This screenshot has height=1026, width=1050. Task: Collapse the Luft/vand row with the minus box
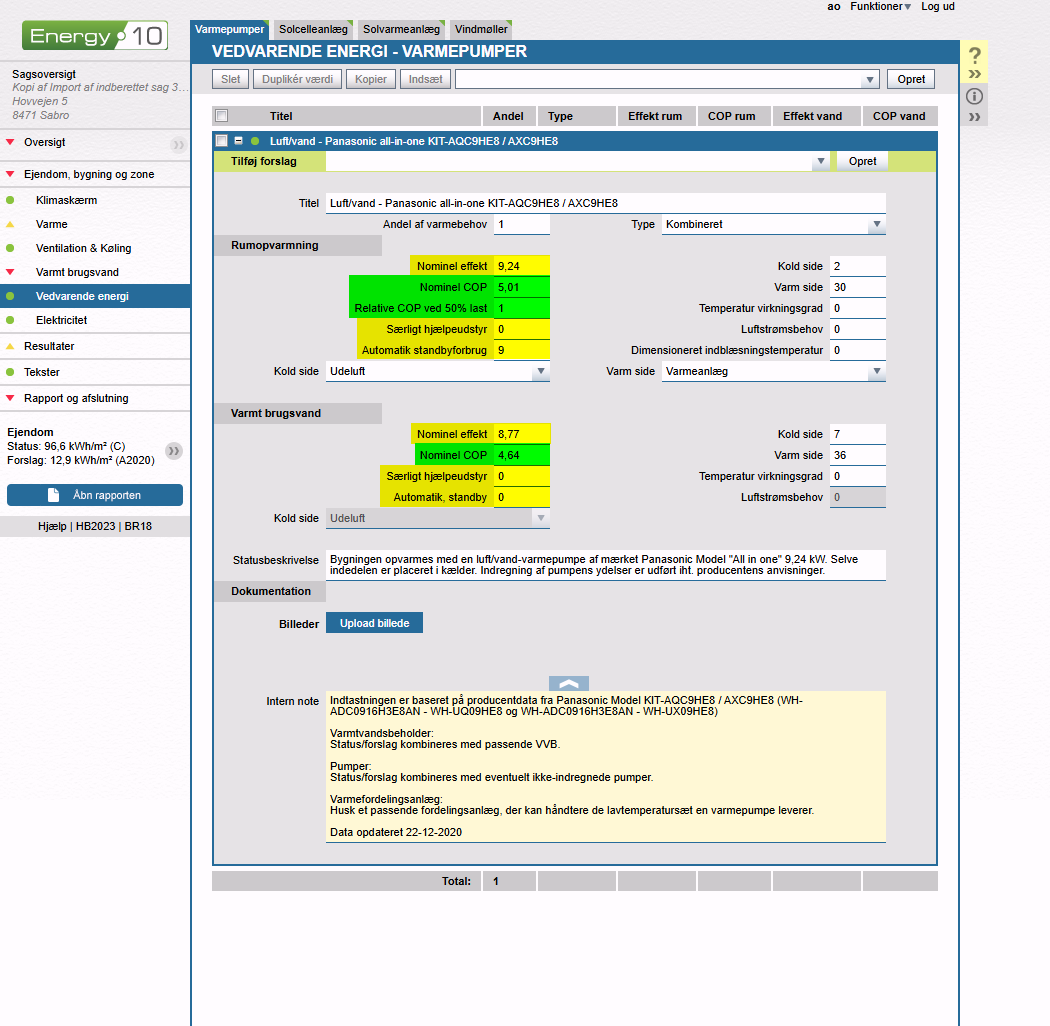pos(238,141)
